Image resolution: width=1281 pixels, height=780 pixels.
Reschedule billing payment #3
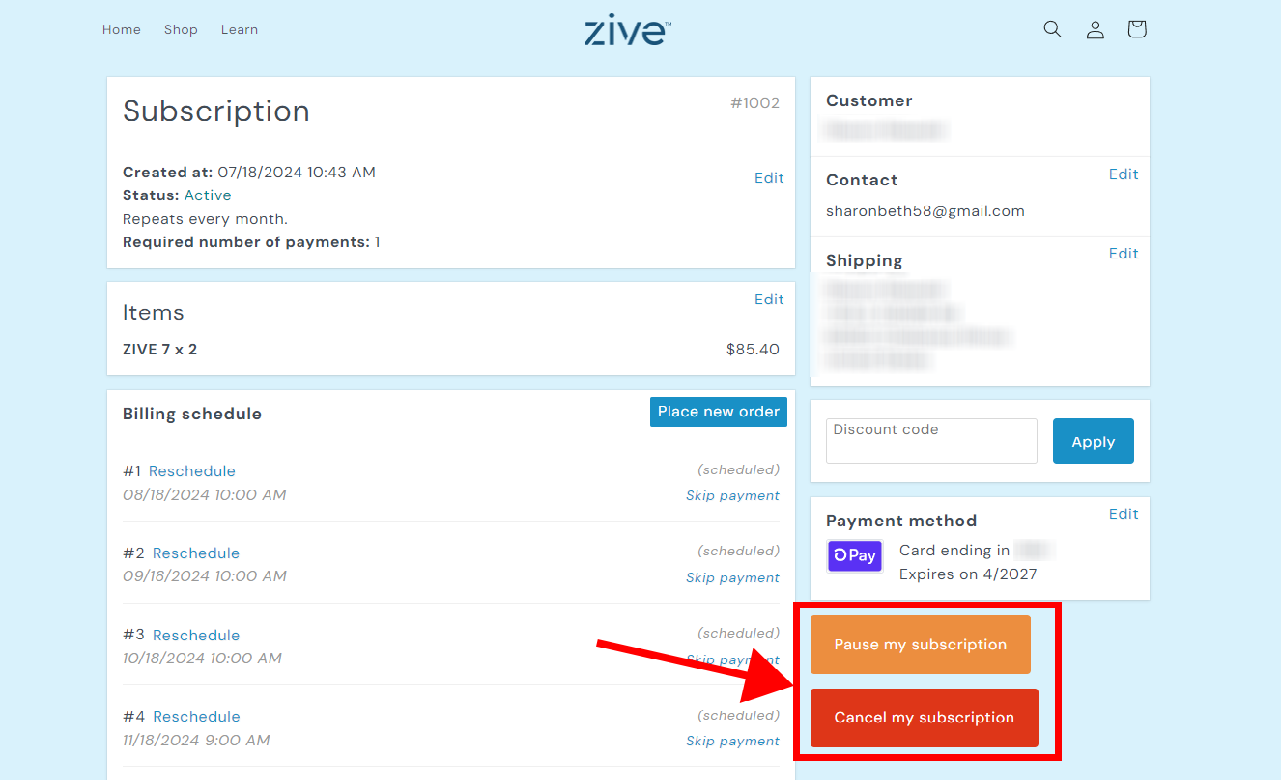pos(196,635)
